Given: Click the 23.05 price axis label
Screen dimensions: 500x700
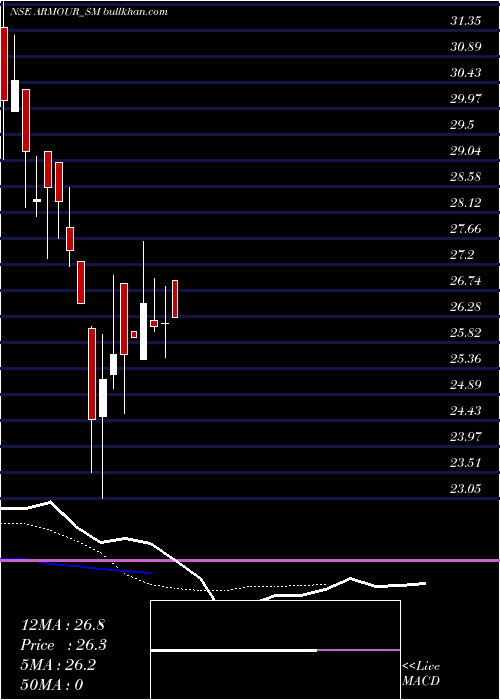Looking at the screenshot, I should tap(466, 488).
